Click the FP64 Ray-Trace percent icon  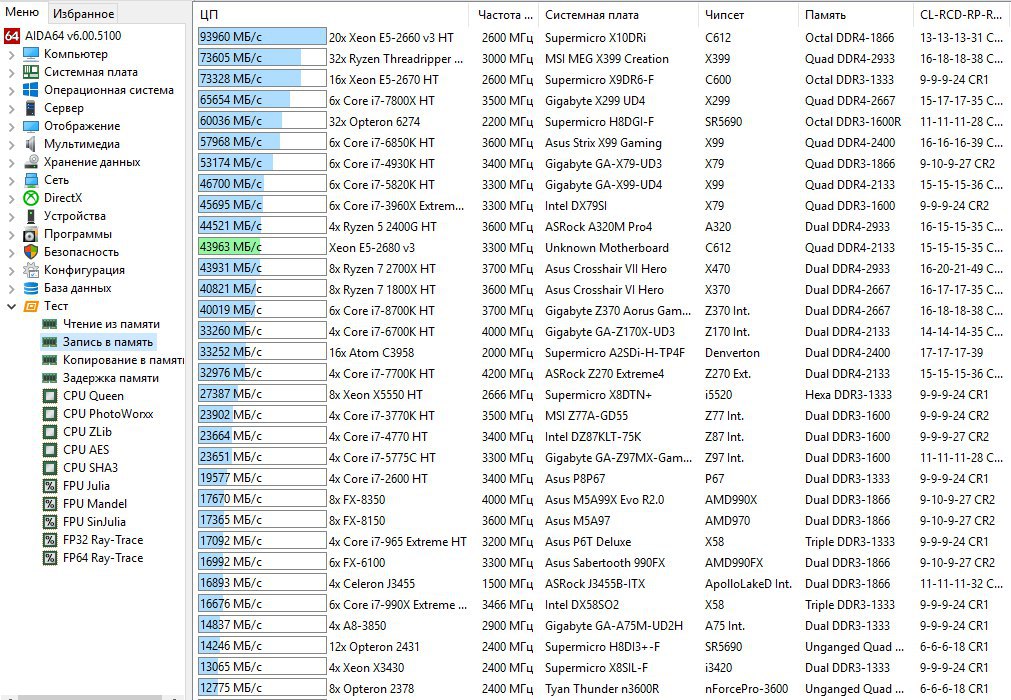[50, 558]
